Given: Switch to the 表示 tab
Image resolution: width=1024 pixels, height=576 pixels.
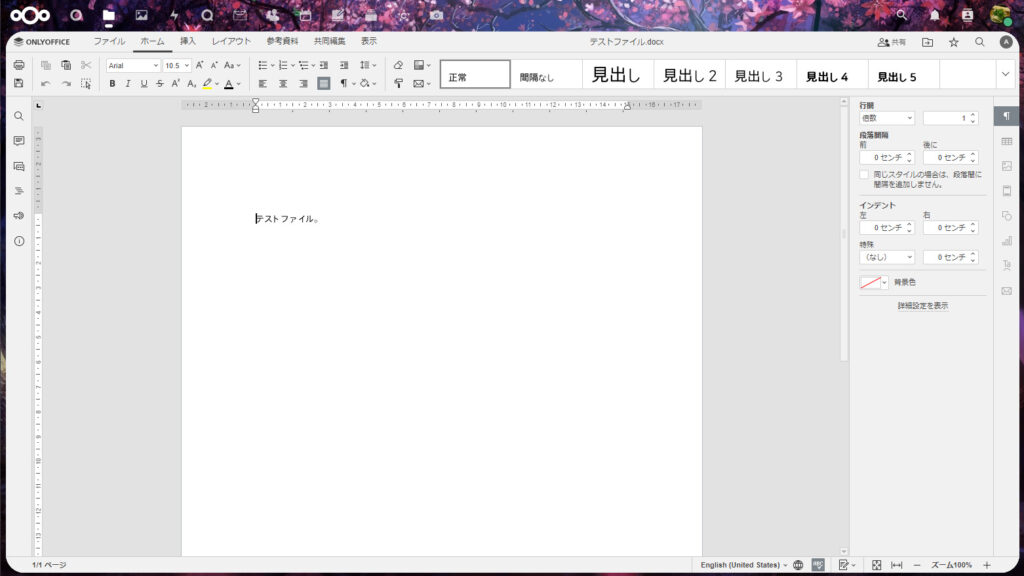Looking at the screenshot, I should [x=369, y=41].
